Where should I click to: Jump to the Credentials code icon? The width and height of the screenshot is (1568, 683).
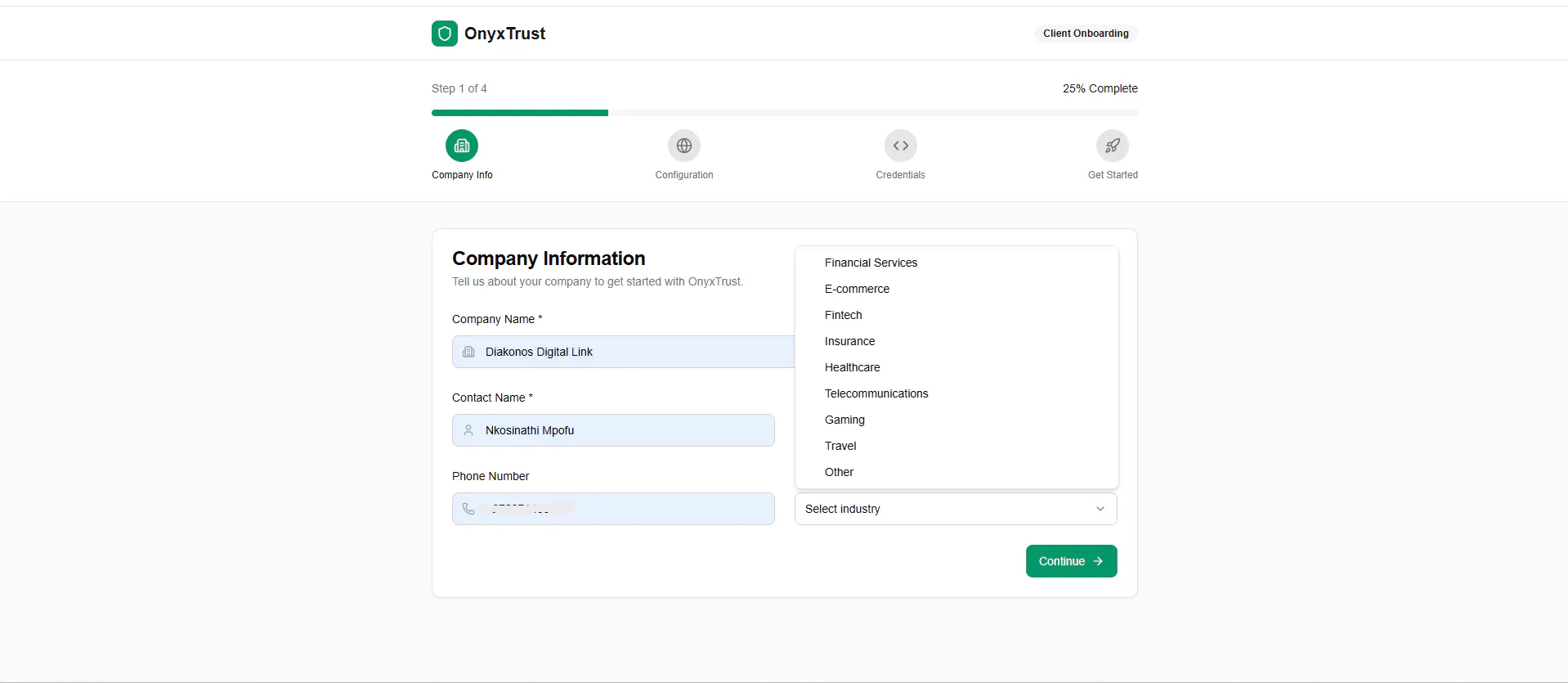click(900, 146)
